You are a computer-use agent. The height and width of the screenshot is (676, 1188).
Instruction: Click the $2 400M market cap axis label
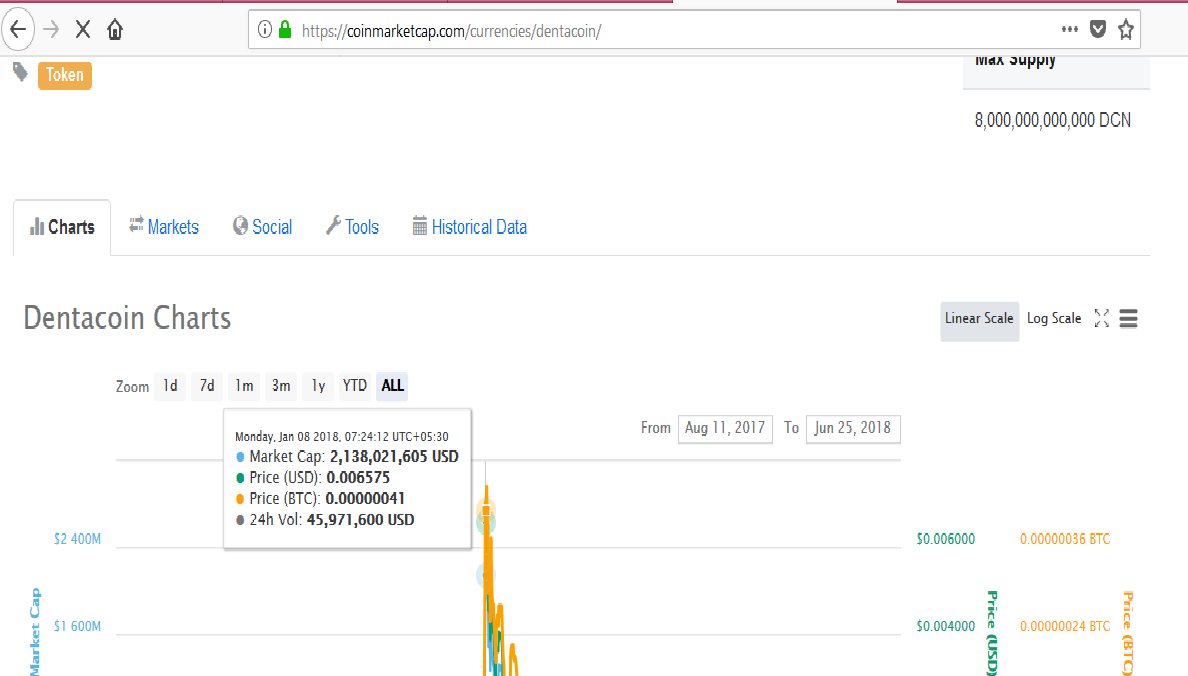click(77, 539)
